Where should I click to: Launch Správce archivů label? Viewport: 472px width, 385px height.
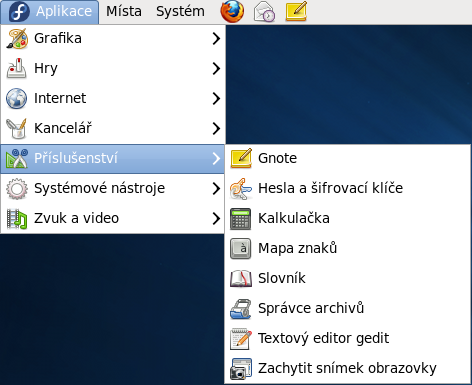311,308
